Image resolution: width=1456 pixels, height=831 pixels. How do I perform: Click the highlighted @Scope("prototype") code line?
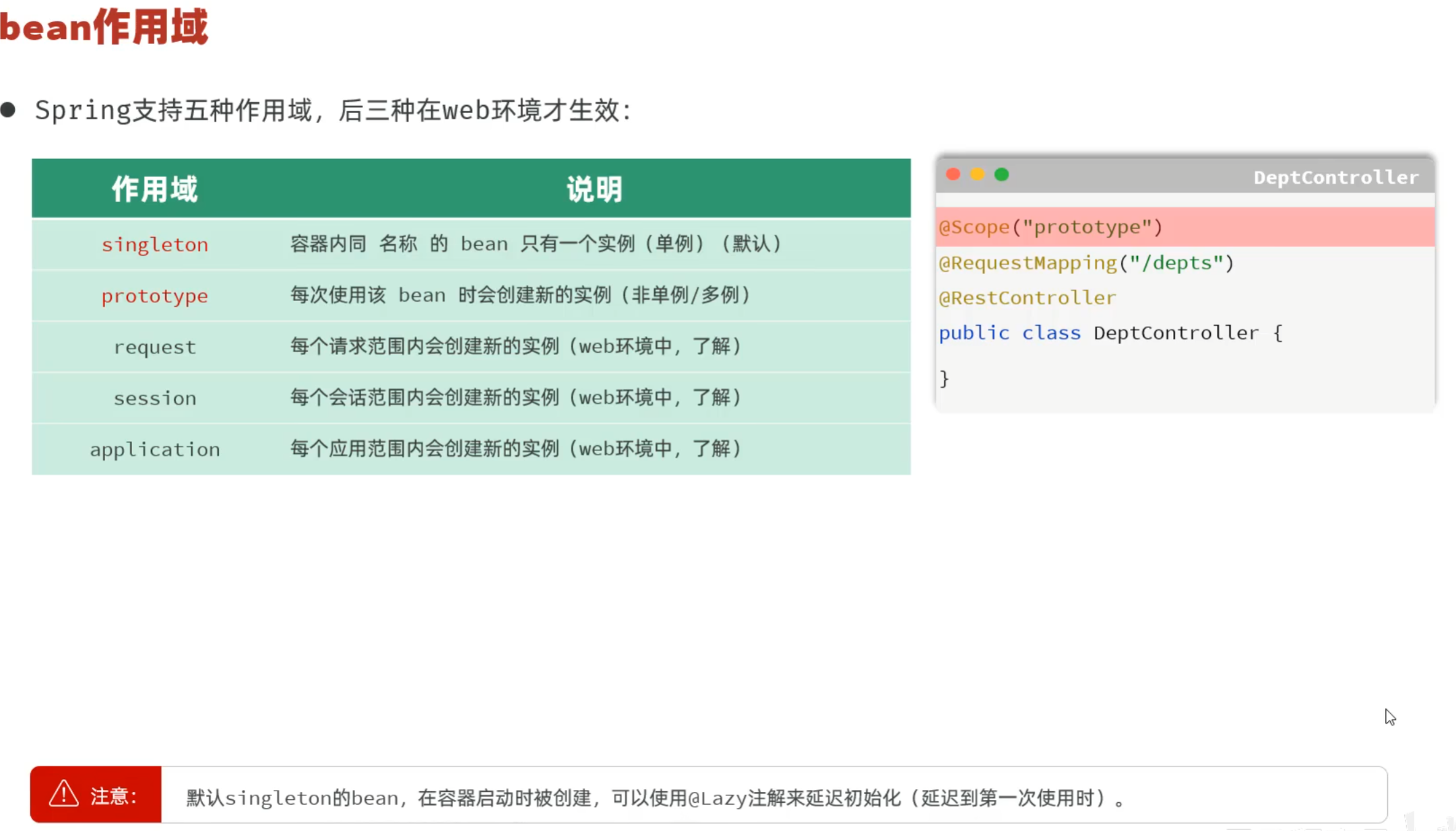click(x=1050, y=227)
